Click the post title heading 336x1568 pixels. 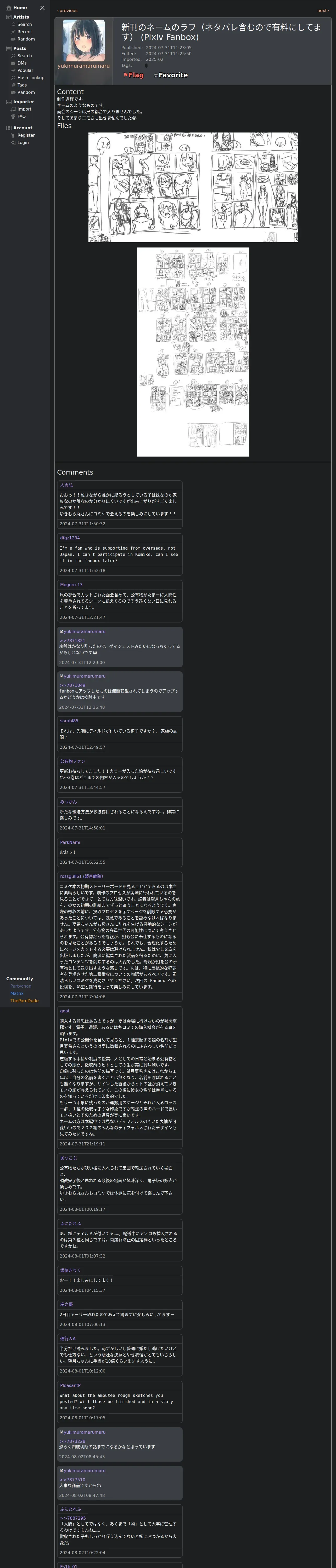[x=221, y=32]
